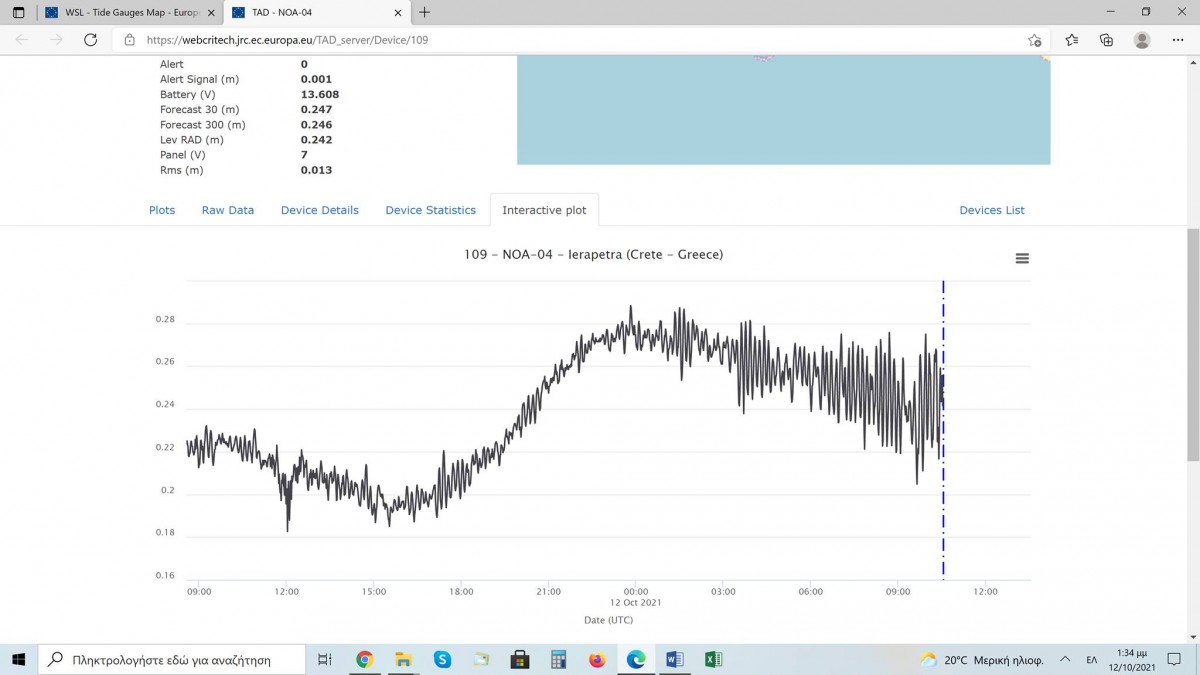Open the browser Collections icon
The image size is (1200, 675).
(x=1106, y=40)
